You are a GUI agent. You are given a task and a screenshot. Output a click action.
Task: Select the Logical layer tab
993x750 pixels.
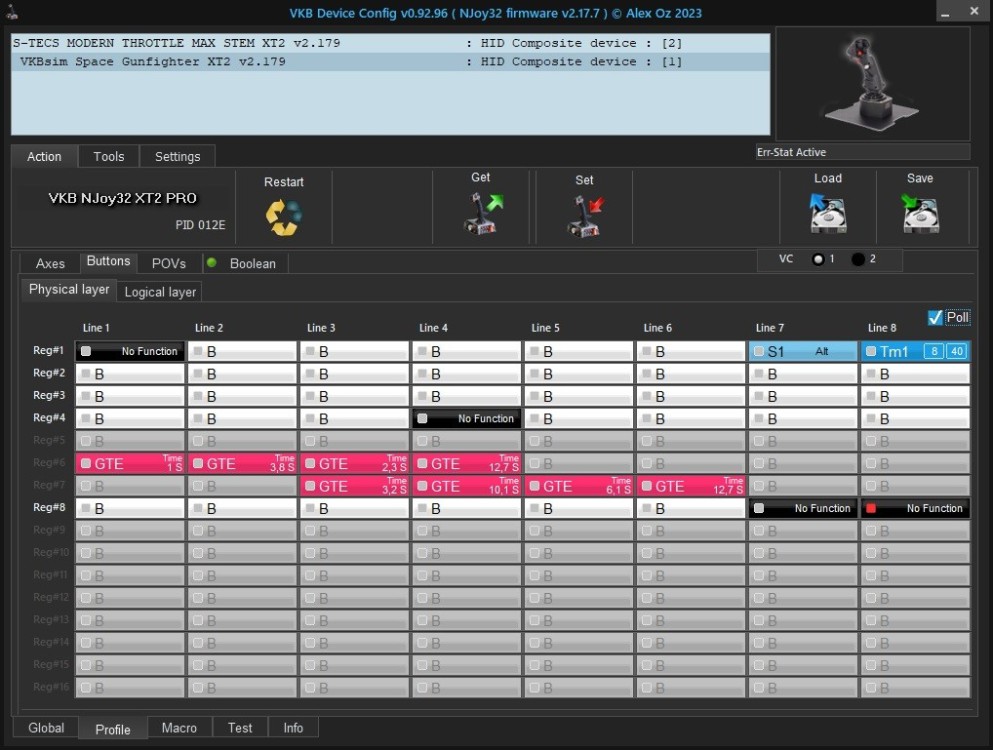(x=160, y=292)
